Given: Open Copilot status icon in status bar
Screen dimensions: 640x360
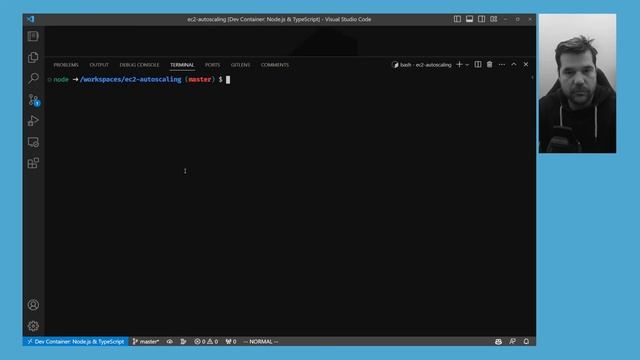Looking at the screenshot, I should pyautogui.click(x=498, y=342).
